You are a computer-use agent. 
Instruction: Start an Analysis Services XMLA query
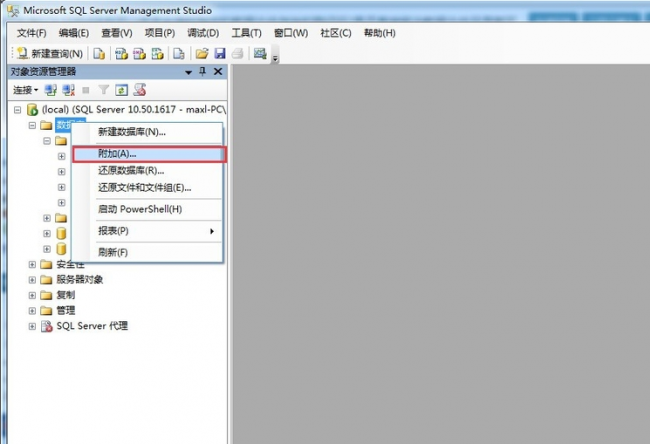point(158,54)
